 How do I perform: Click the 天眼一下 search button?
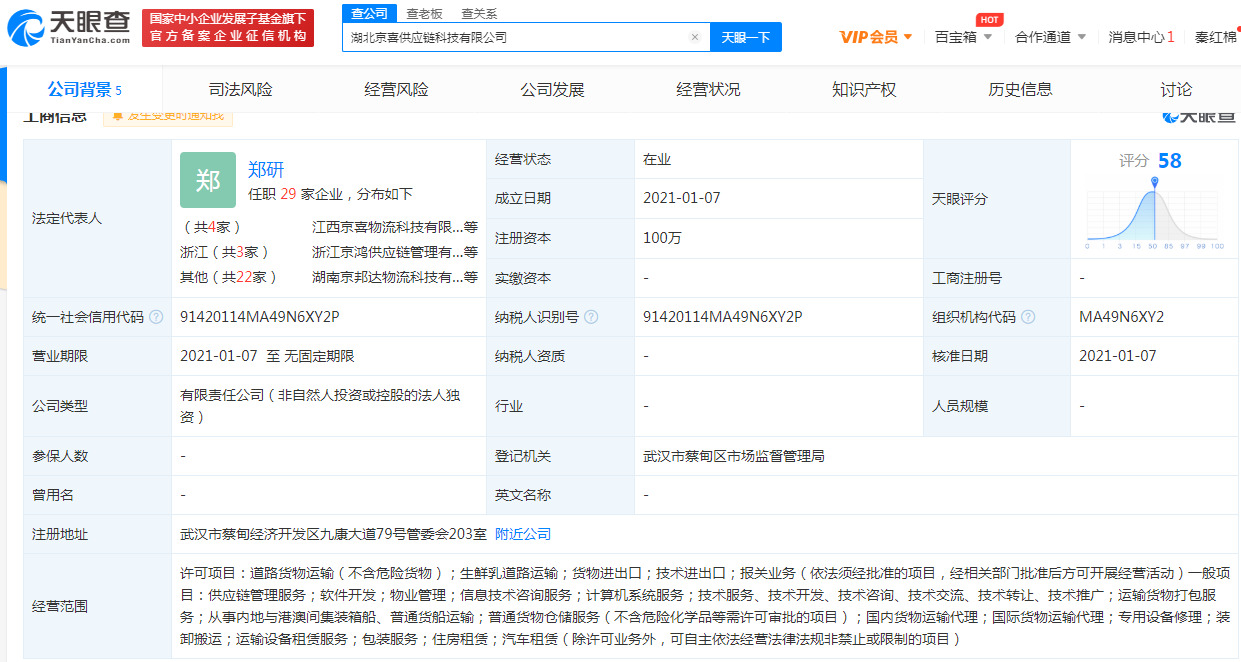coord(746,37)
